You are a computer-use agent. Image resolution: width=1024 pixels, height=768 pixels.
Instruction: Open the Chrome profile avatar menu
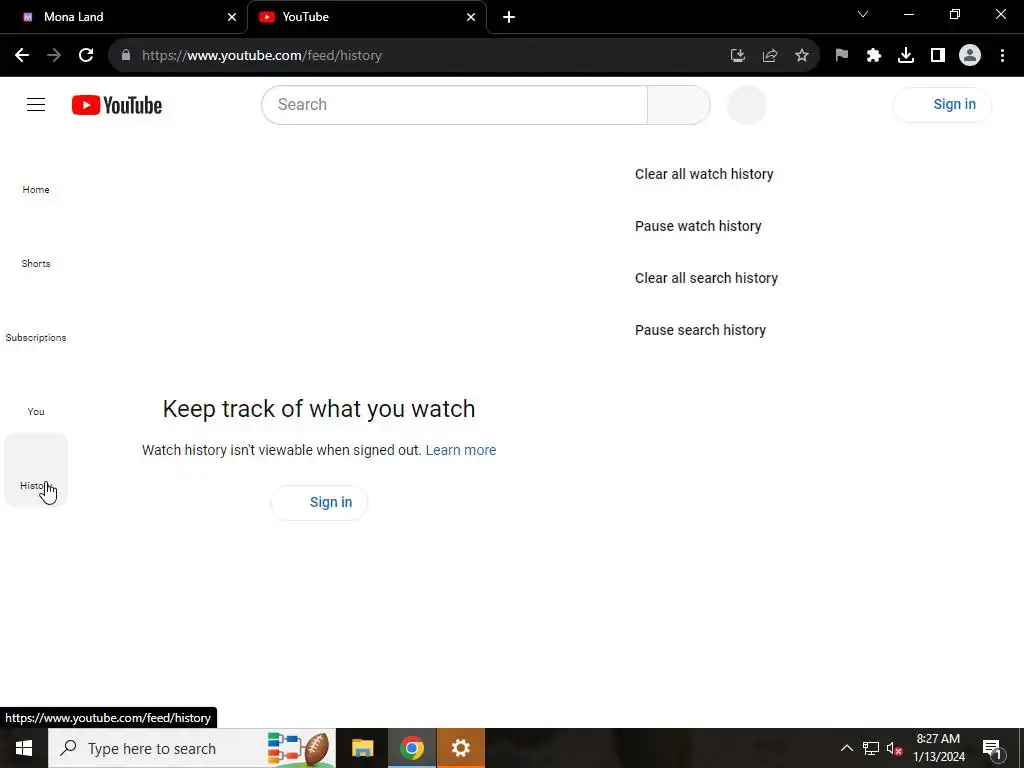[970, 56]
